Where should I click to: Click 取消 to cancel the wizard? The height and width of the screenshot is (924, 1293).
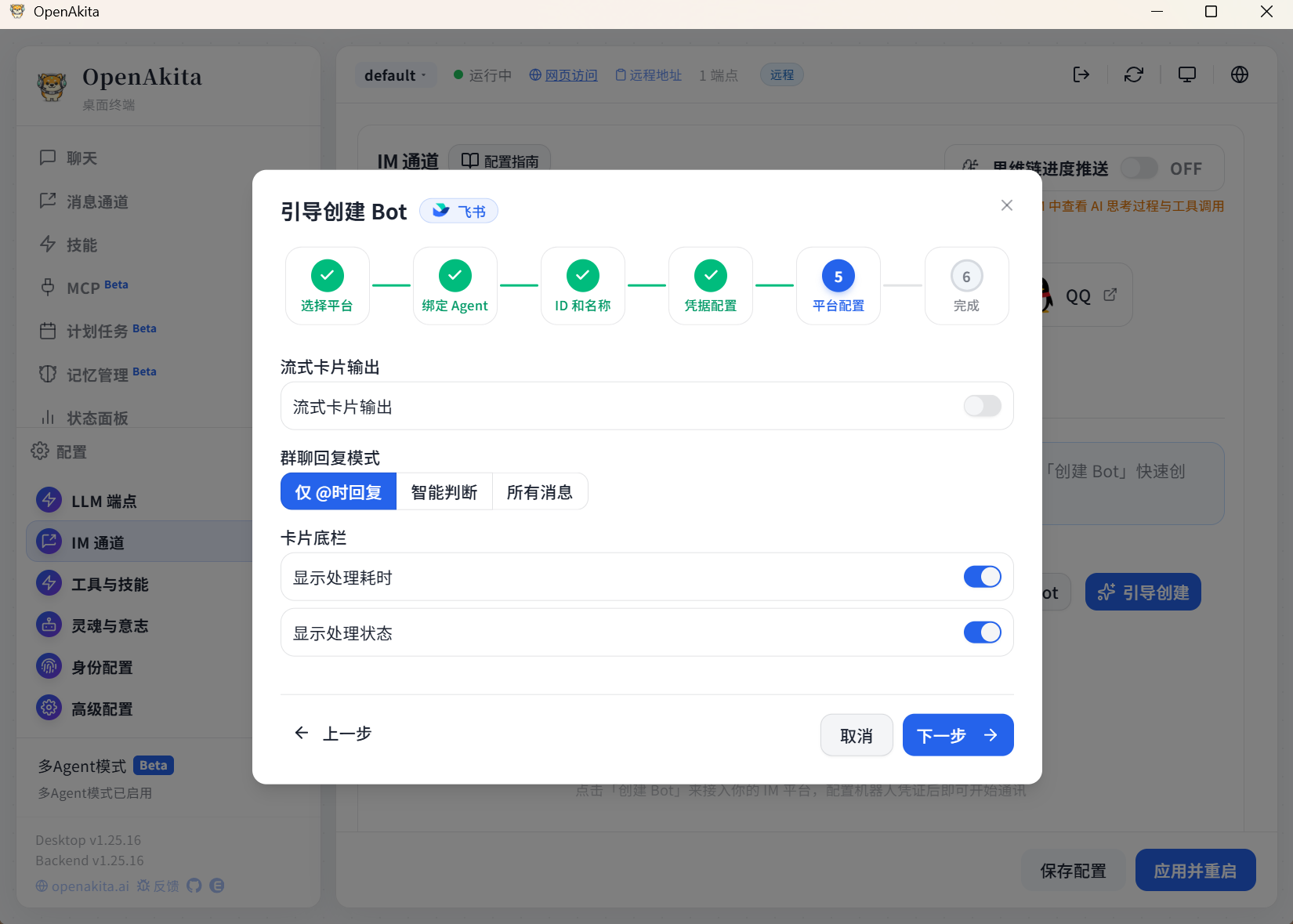857,735
